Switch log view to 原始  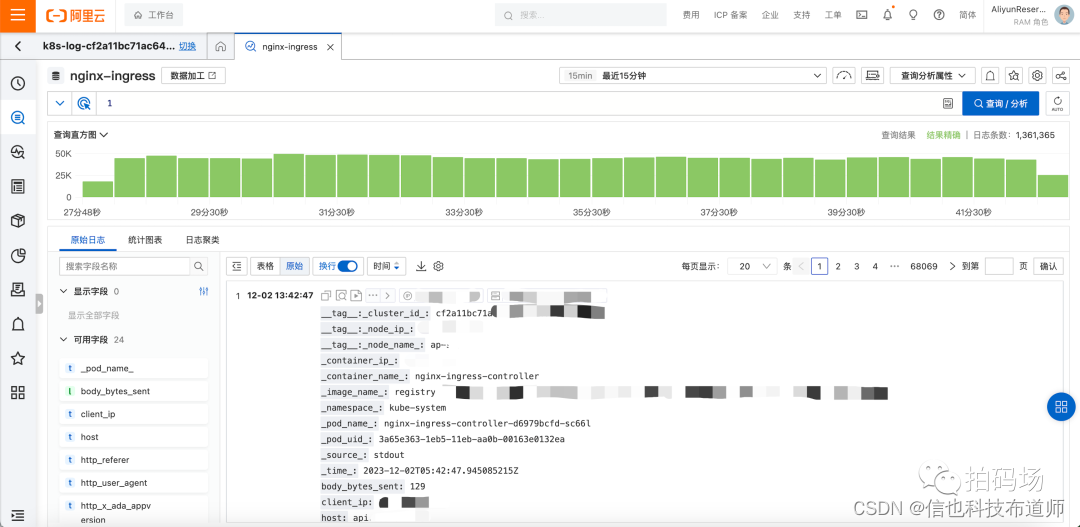pos(294,266)
